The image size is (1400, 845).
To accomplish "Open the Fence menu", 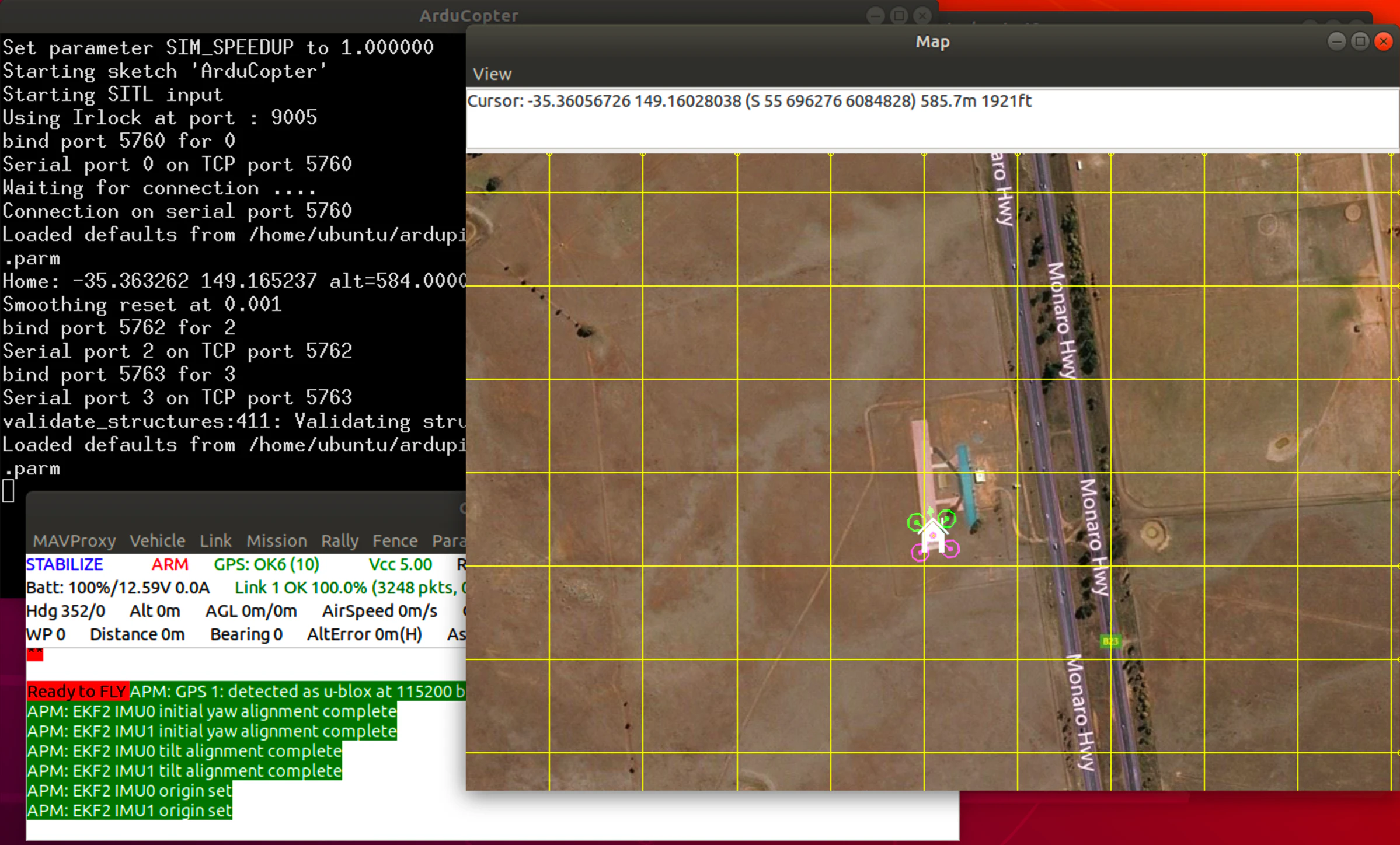I will coord(395,541).
